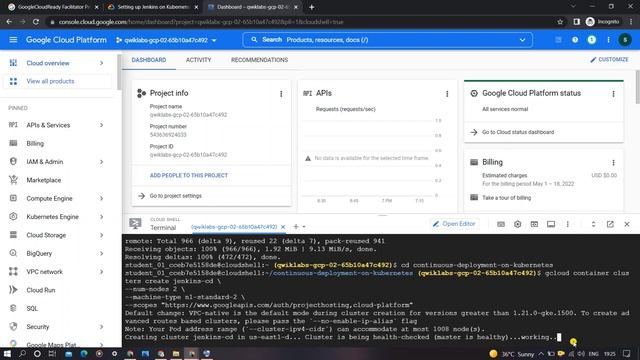Open the project selector dropdown
Screen dimensions: 640x360
click(x=166, y=40)
